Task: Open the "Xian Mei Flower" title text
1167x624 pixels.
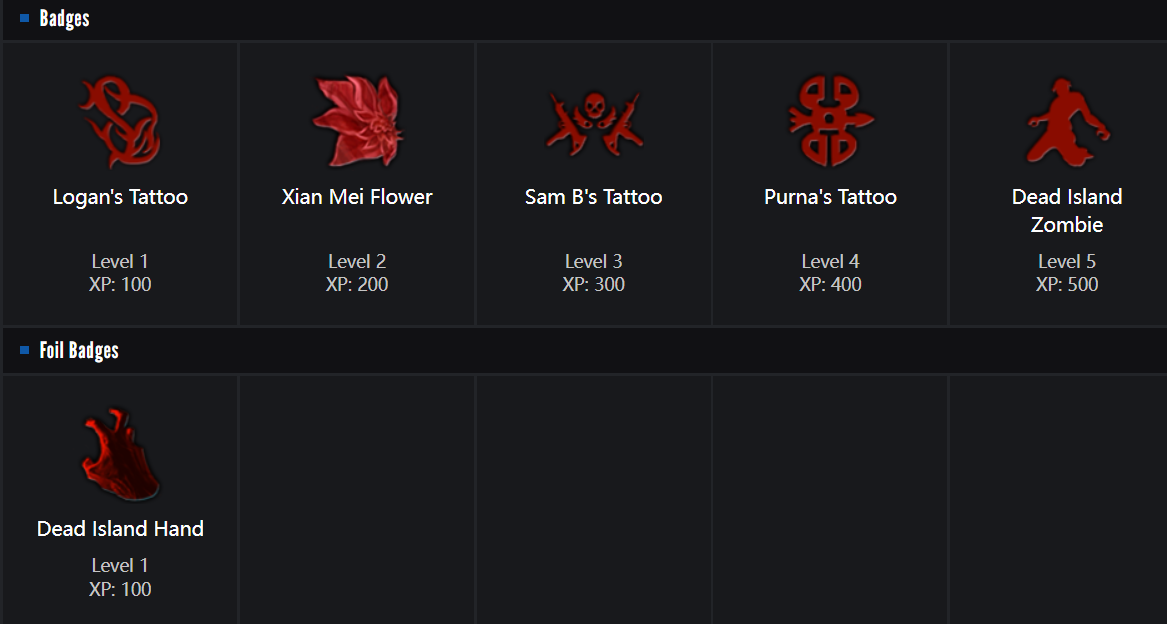Action: [x=357, y=197]
